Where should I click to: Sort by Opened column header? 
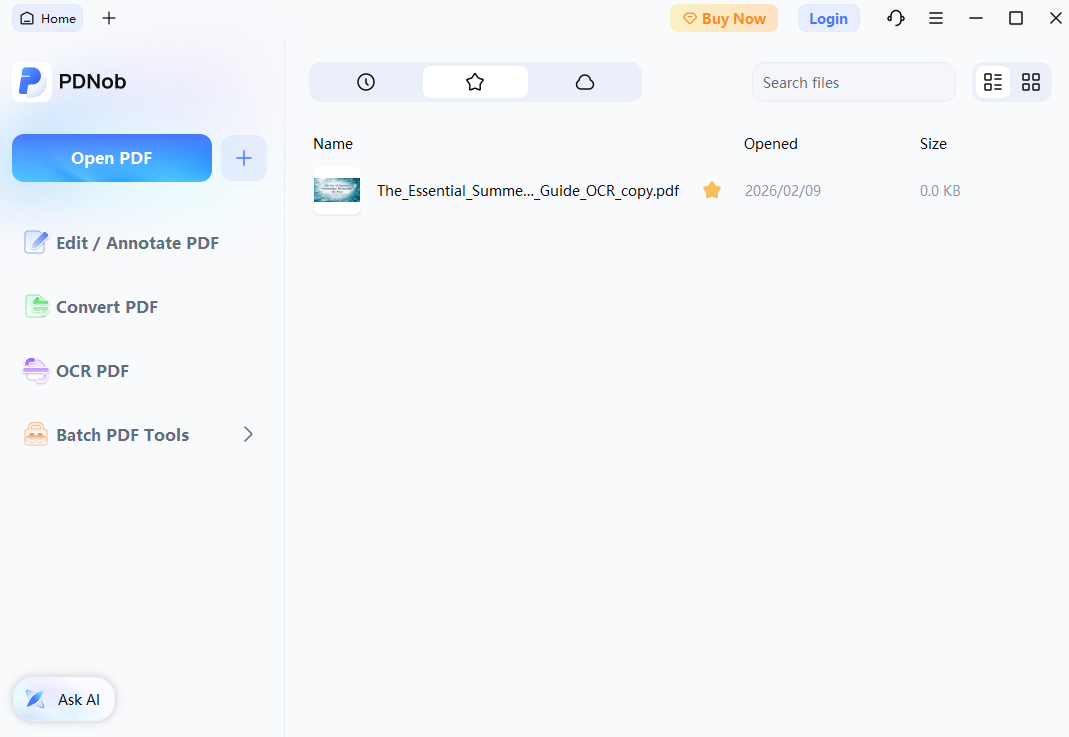click(770, 144)
